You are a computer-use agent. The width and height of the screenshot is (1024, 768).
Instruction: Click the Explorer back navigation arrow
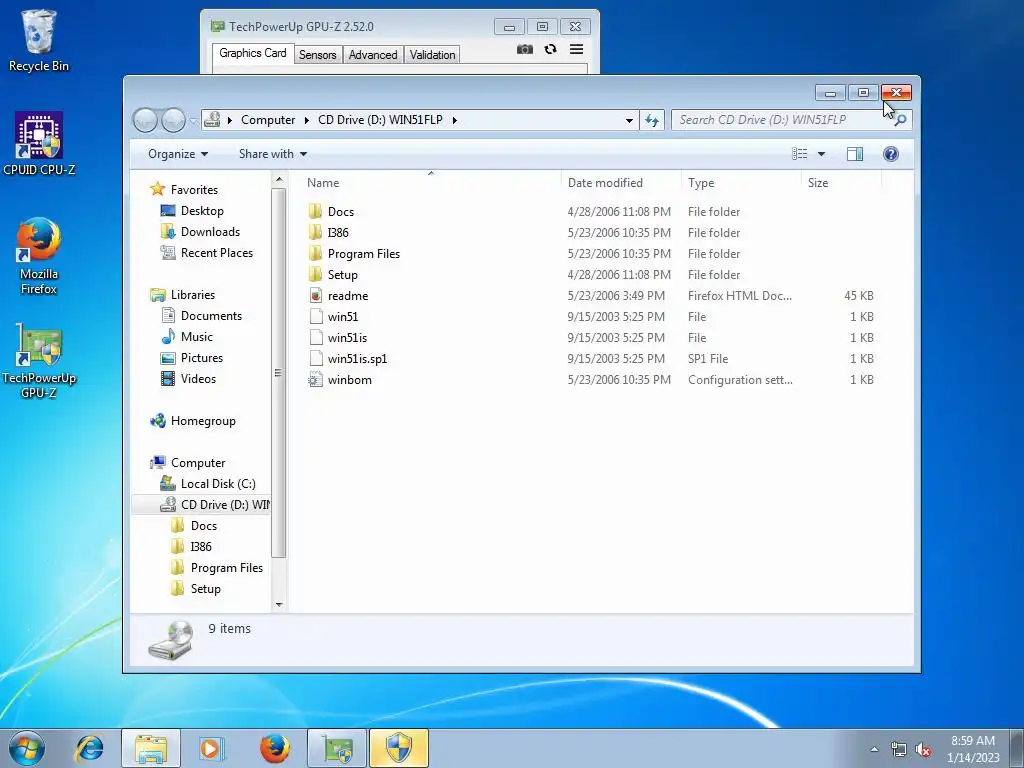tap(145, 120)
